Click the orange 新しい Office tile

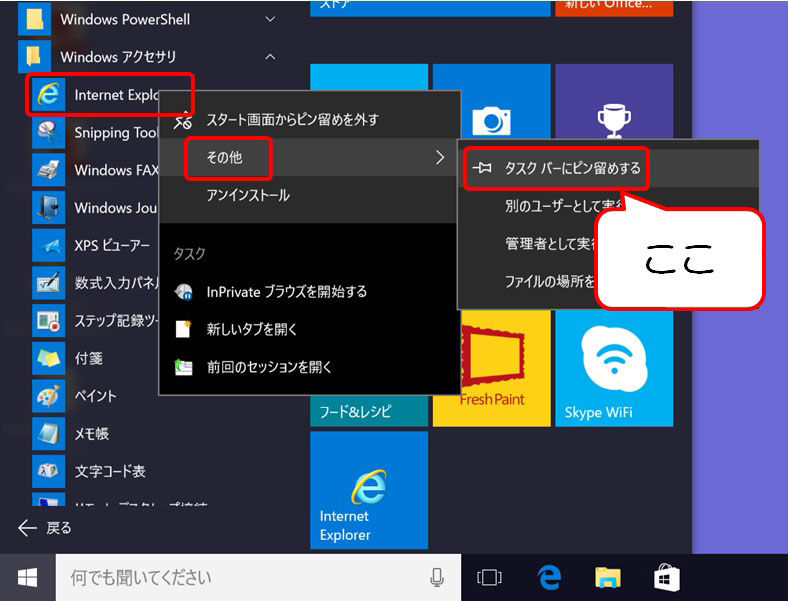tap(614, 8)
